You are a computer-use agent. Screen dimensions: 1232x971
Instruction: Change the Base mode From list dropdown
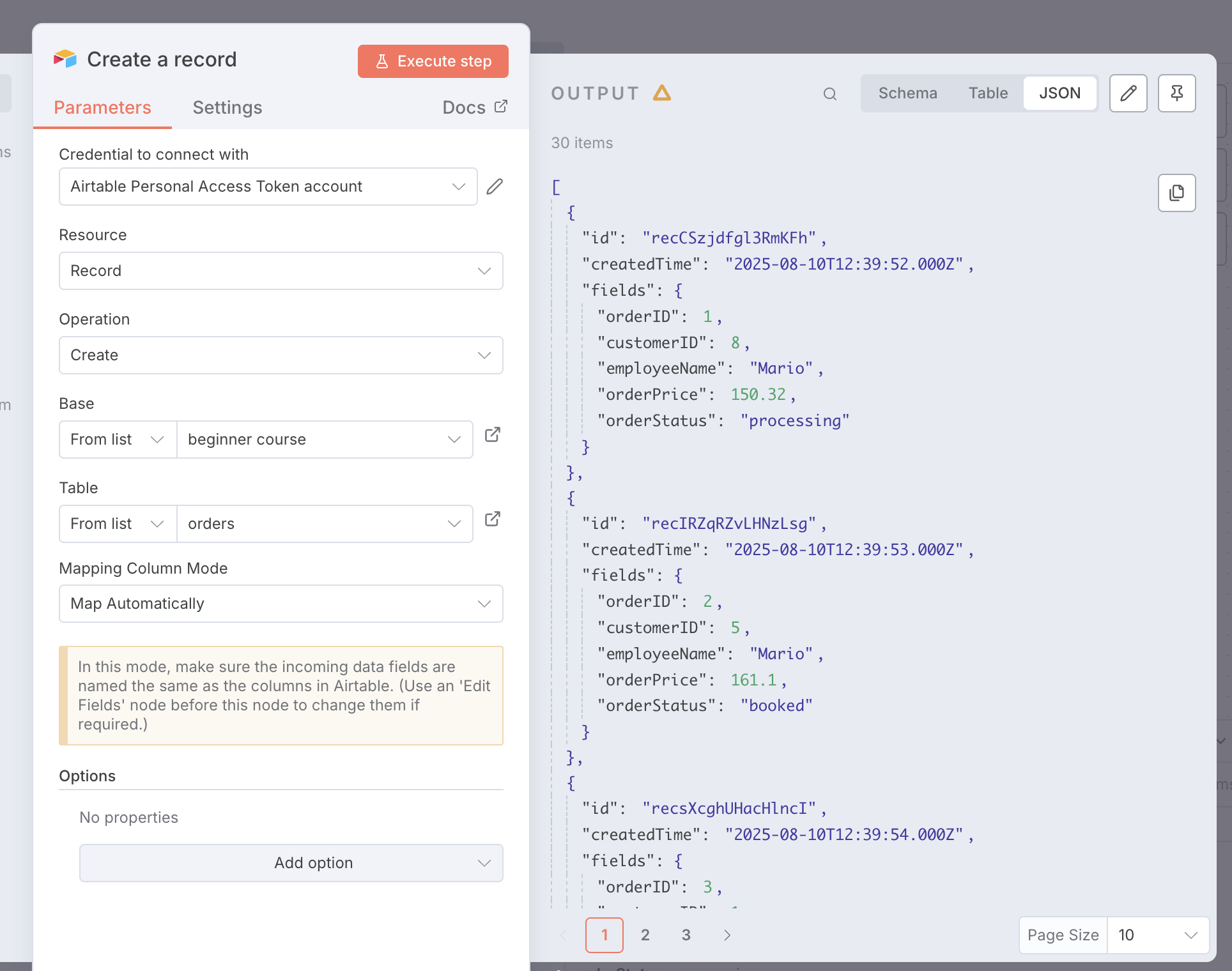[118, 440]
